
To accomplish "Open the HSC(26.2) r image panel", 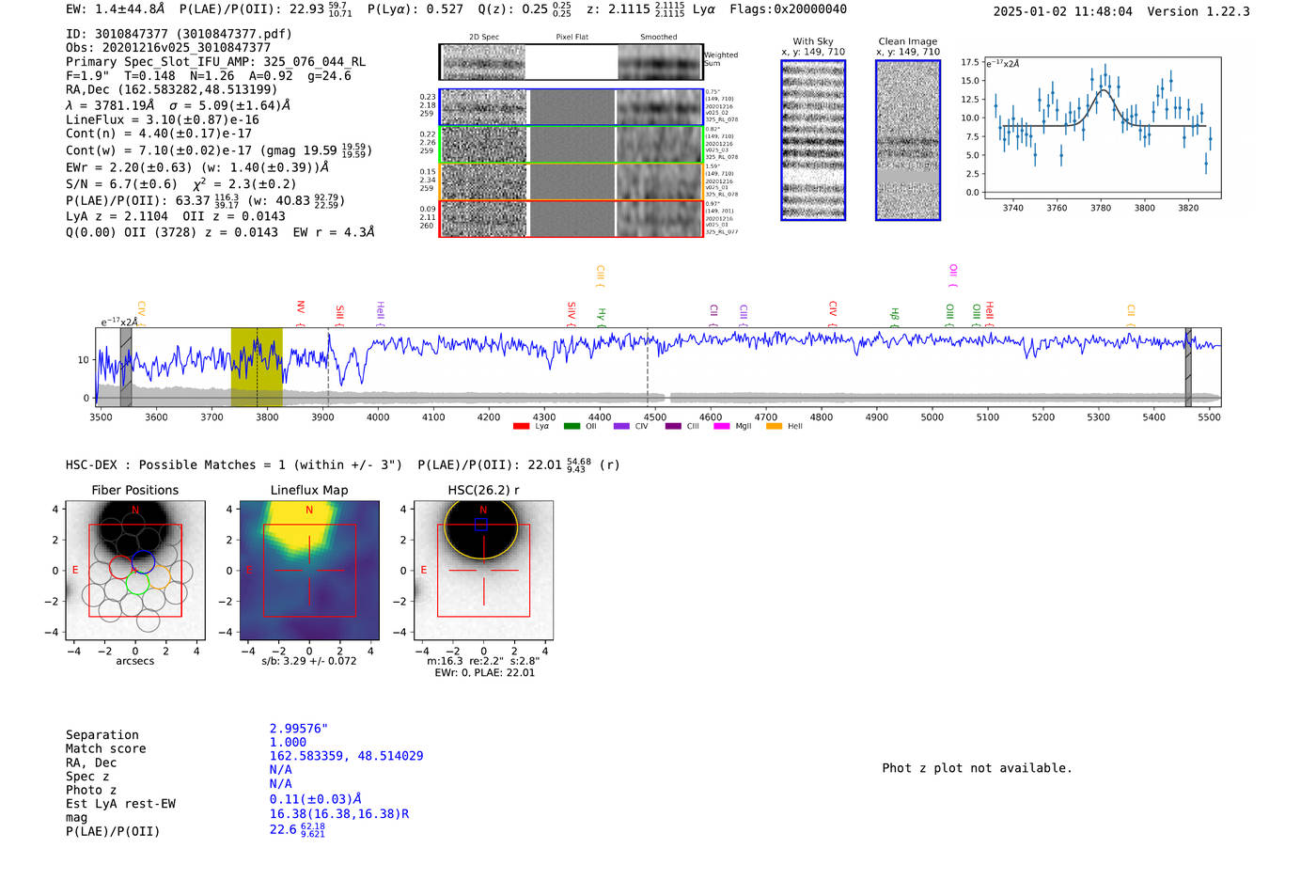I will click(x=483, y=571).
